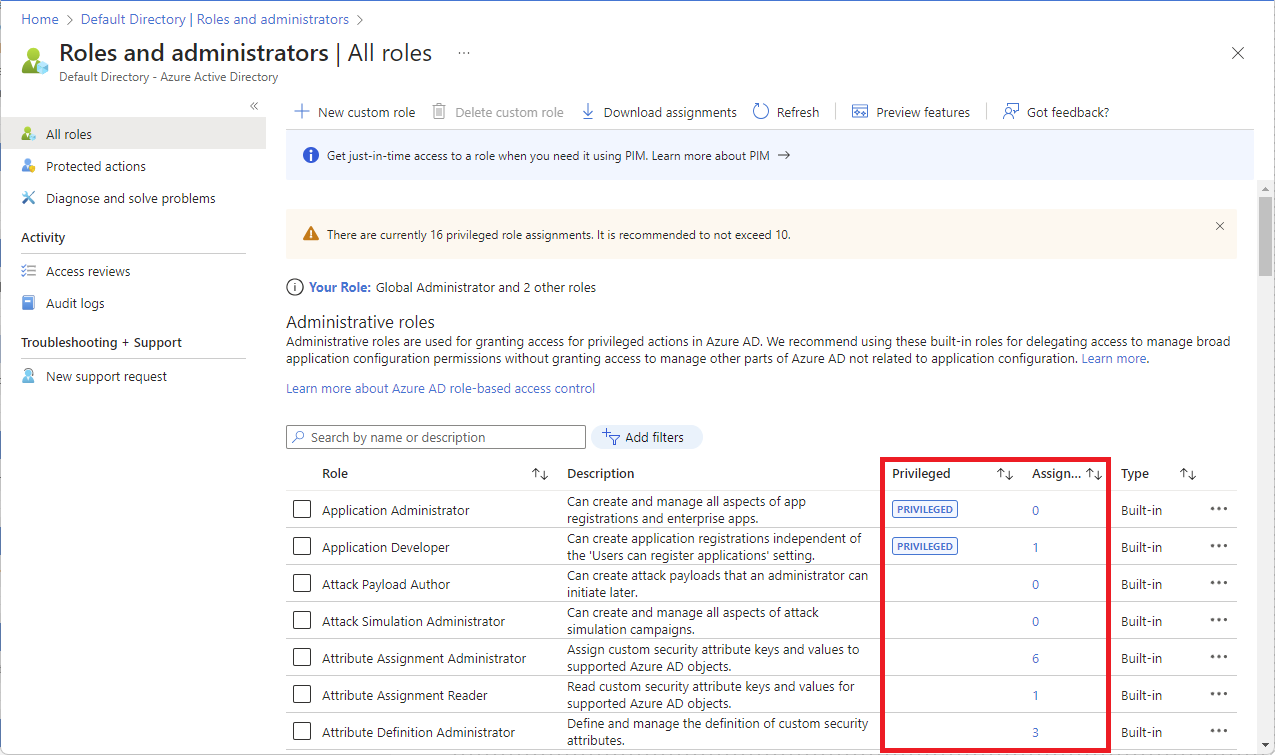Check the Application Developer role checkbox
The image size is (1275, 755).
tap(302, 547)
